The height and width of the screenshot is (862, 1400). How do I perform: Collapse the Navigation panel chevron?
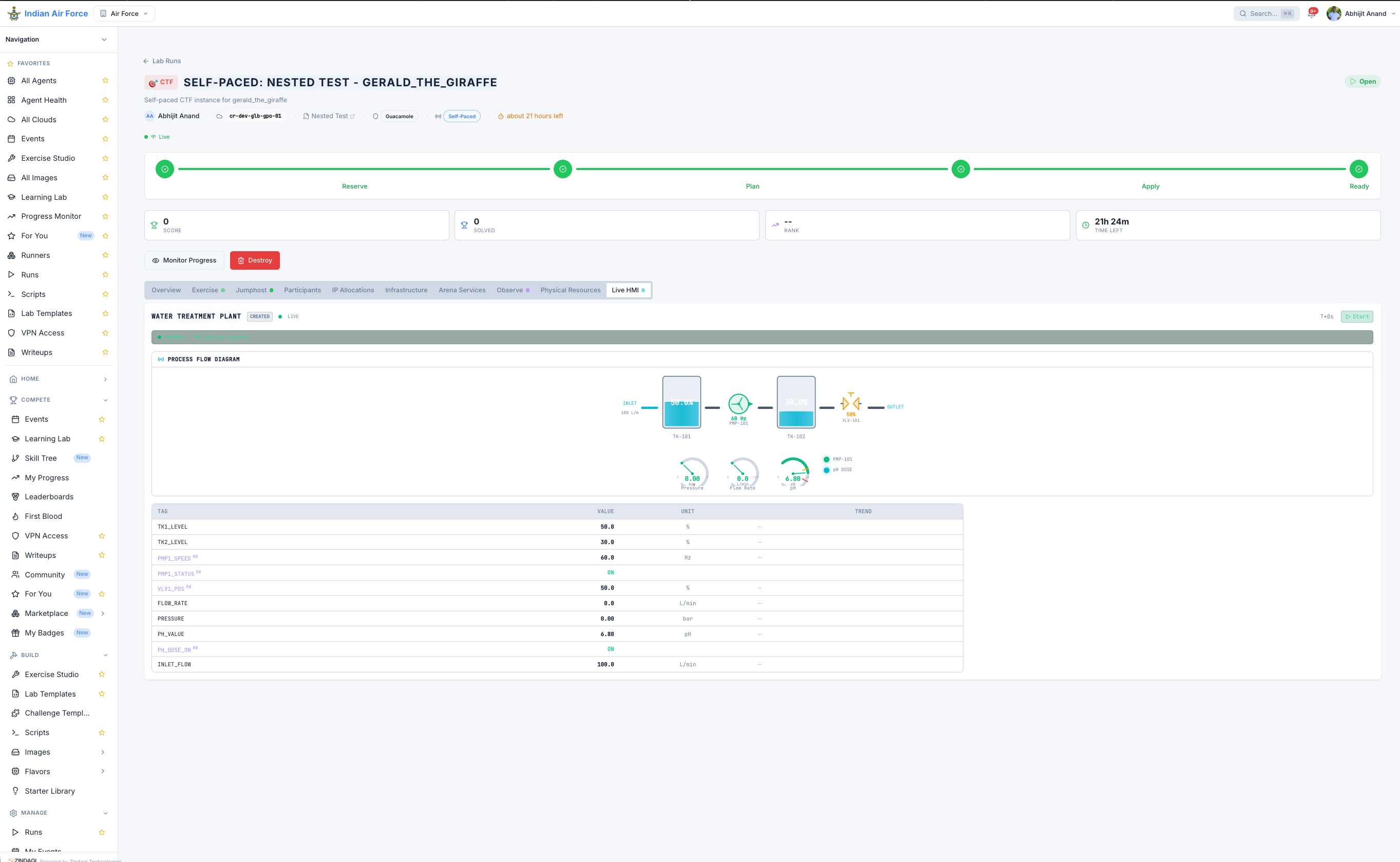pos(104,40)
